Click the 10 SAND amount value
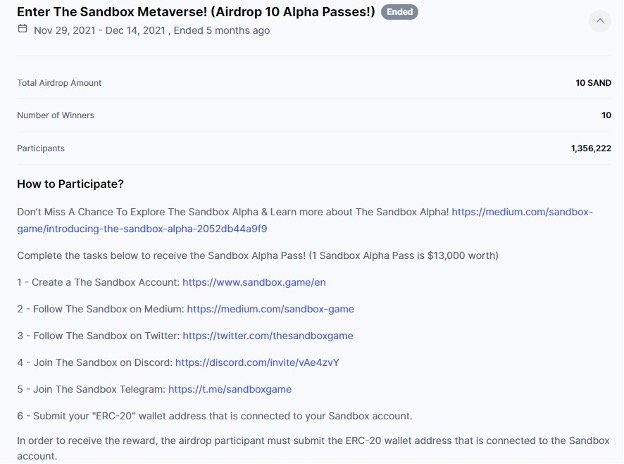This screenshot has width=624, height=464. pos(593,83)
